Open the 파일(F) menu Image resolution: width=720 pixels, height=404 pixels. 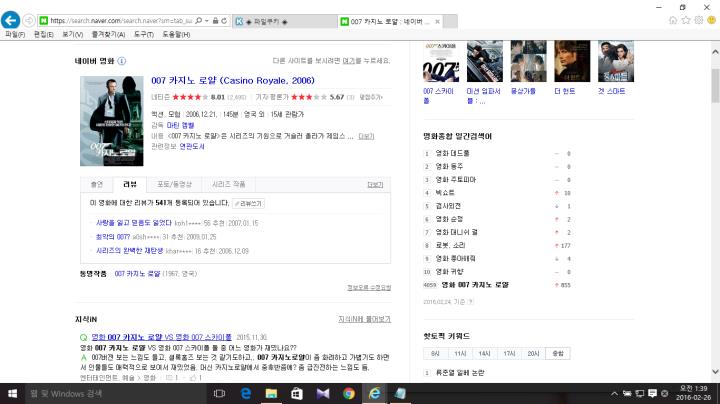[15, 34]
